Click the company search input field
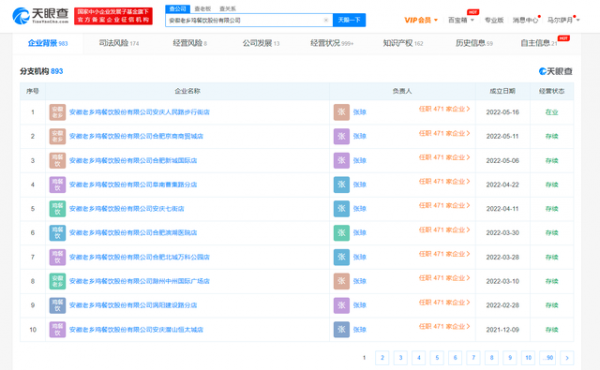 [245, 20]
